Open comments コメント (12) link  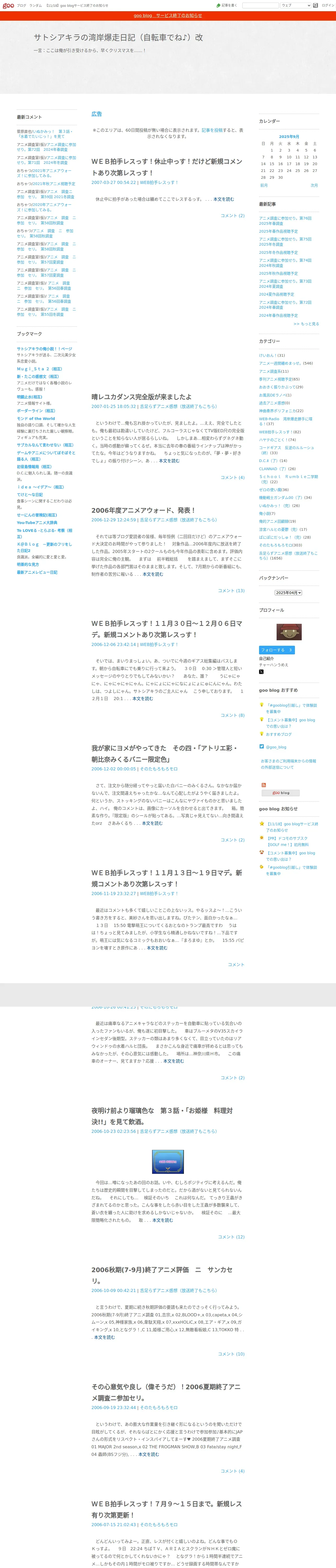231,1237
